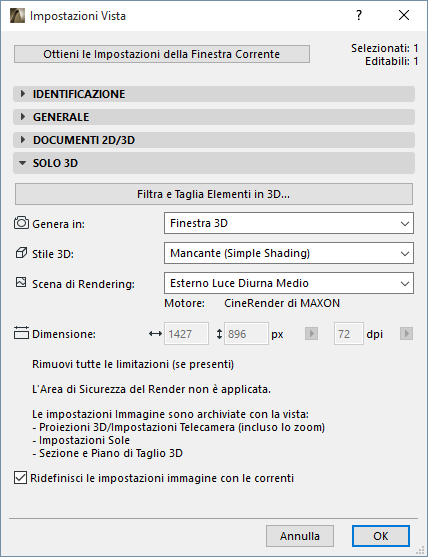This screenshot has width=428, height=557.
Task: Click the ArchiCAD app icon in title bar
Action: 17,16
